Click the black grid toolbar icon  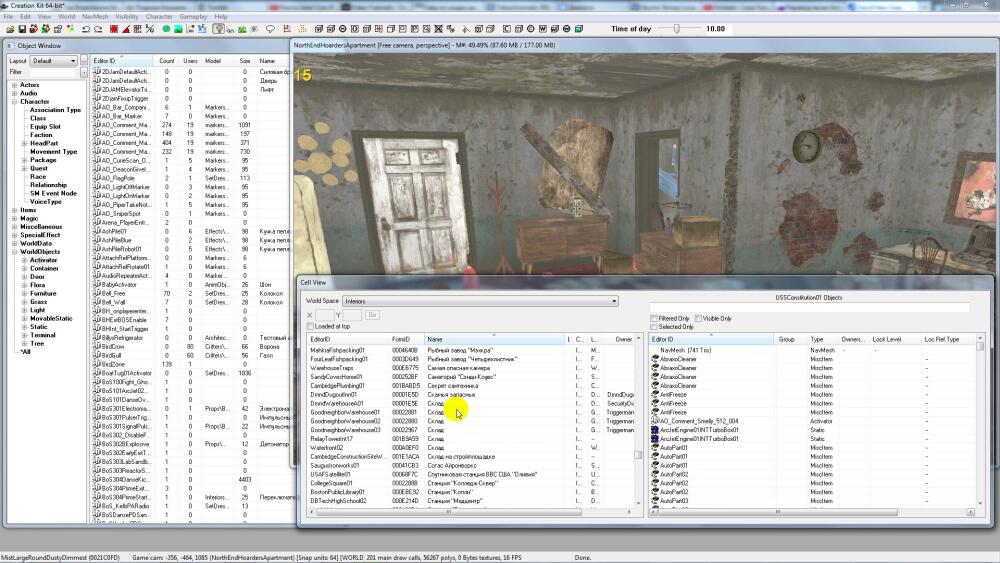click(137, 29)
